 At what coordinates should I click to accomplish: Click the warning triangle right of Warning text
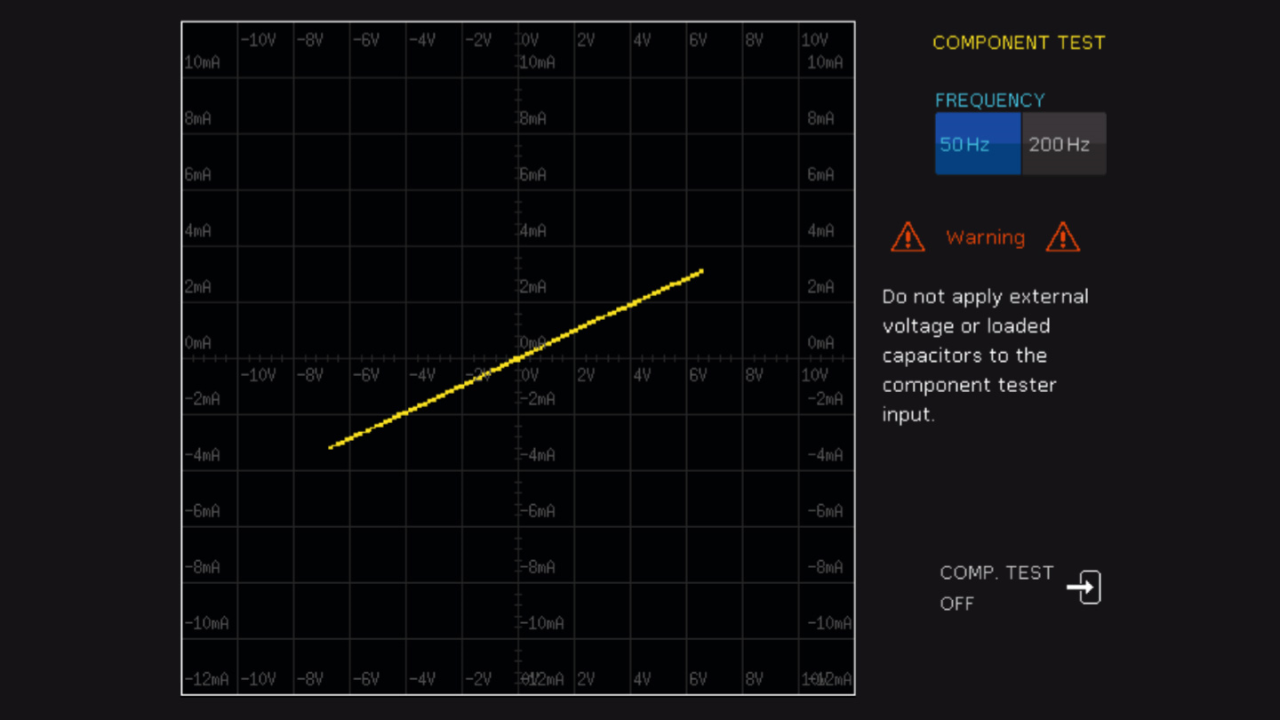[1062, 238]
